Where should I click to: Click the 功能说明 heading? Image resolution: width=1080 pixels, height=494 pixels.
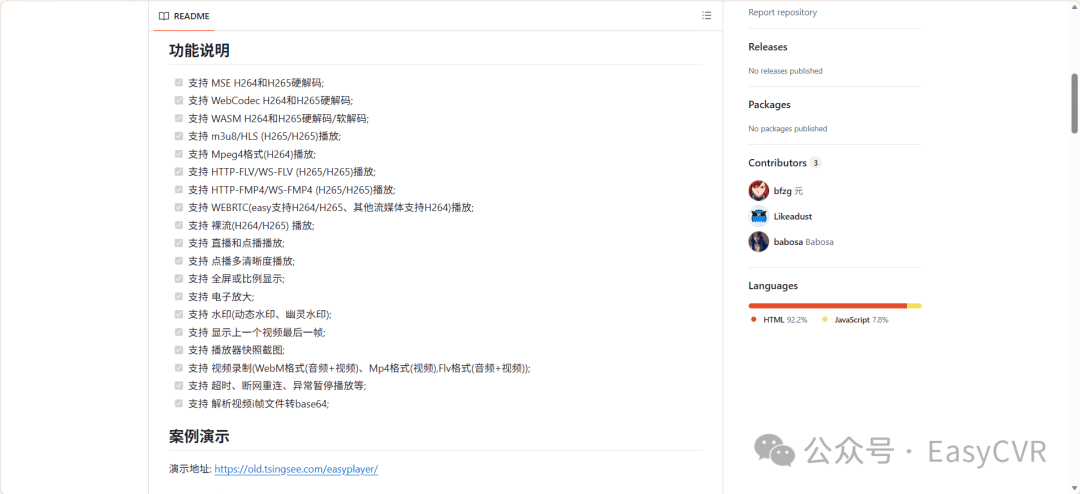point(199,50)
